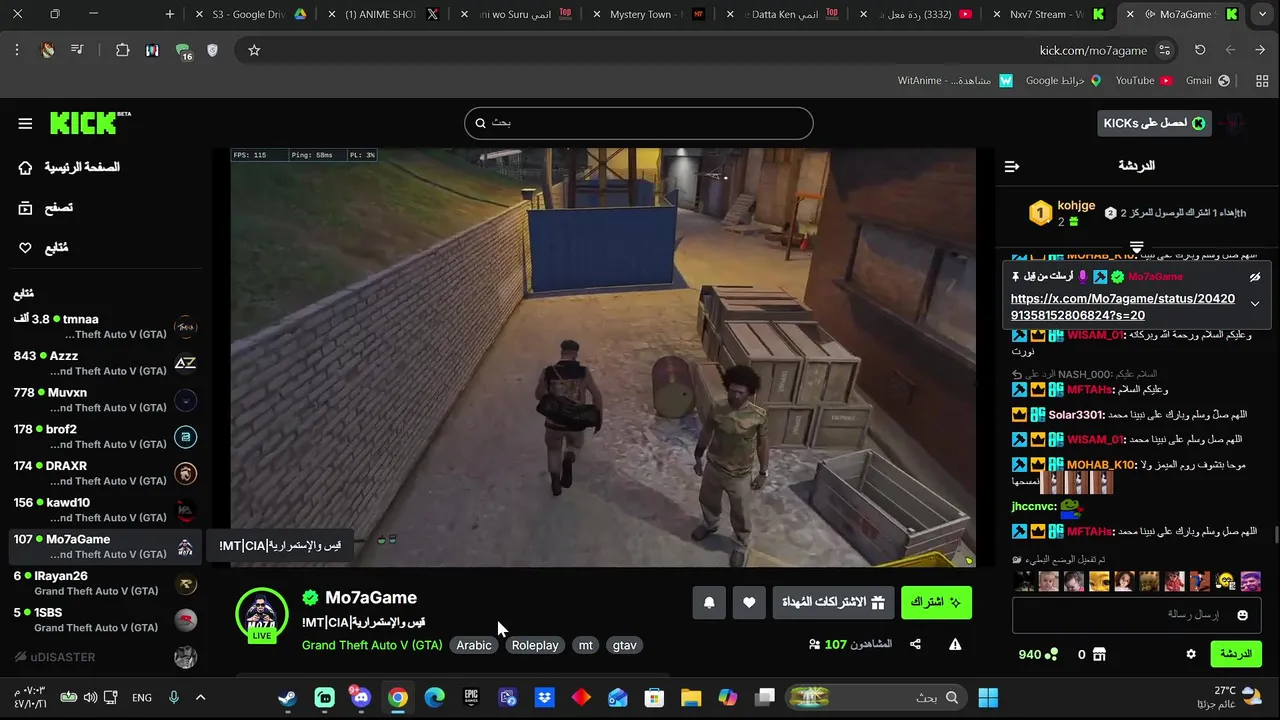This screenshot has height=720, width=1280.
Task: Click the heart follow button
Action: pyautogui.click(x=749, y=602)
